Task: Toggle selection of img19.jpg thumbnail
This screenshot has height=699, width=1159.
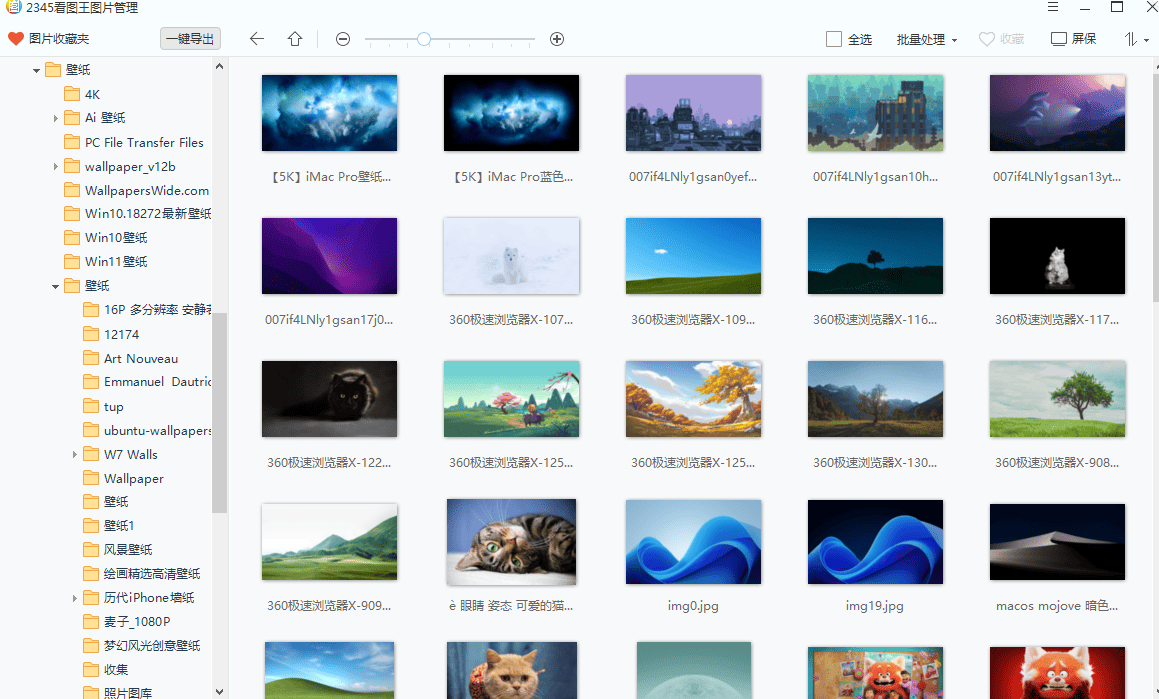Action: point(875,541)
